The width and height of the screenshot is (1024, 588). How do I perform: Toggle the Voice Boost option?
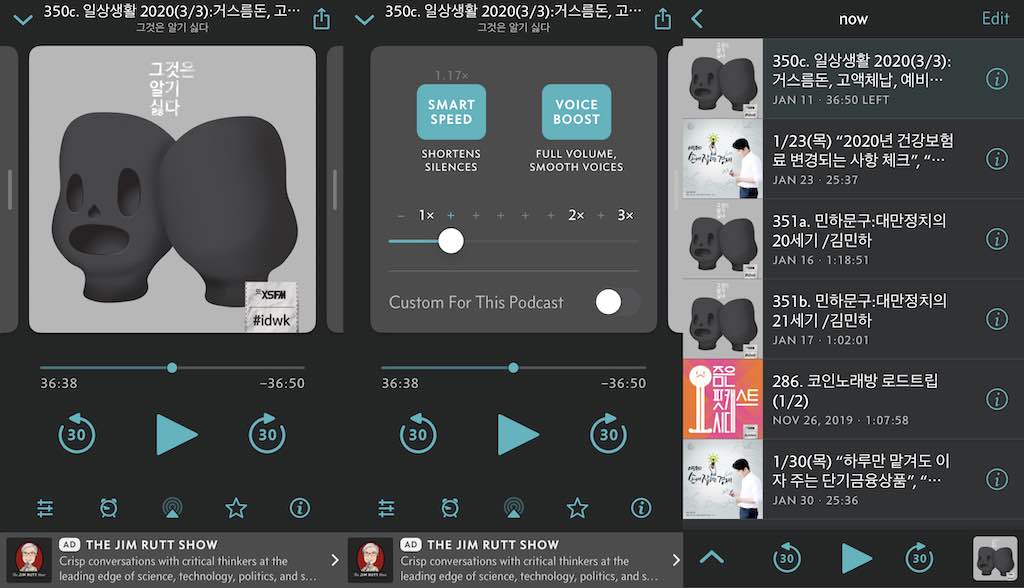(x=576, y=112)
